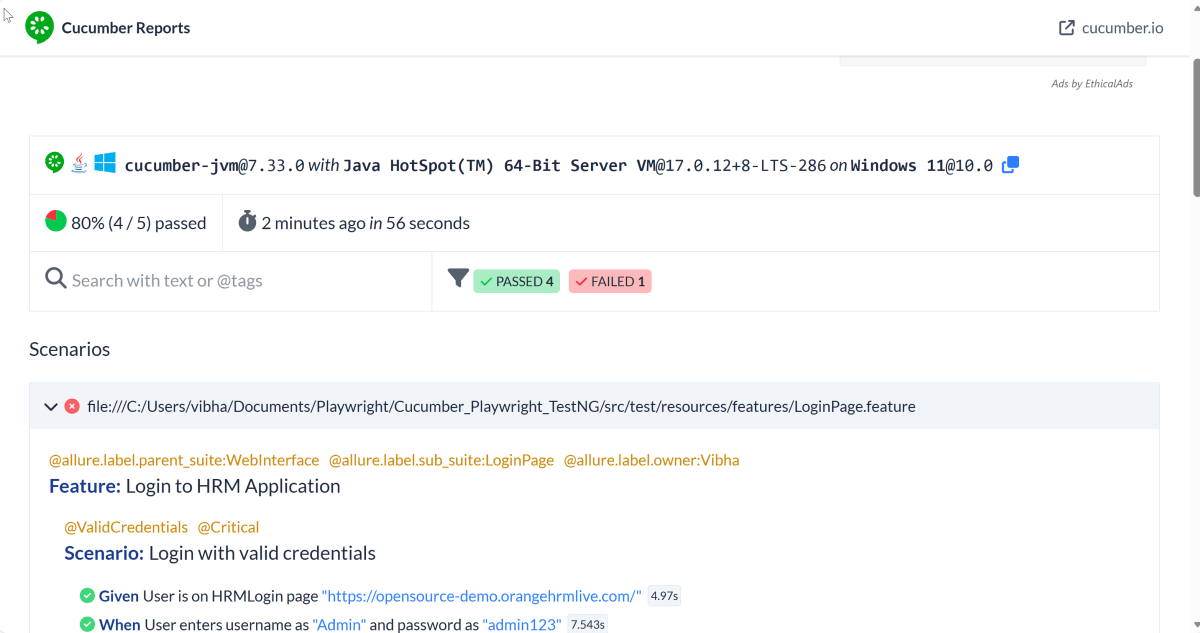
Task: Click the LoginPage.feature file path header
Action: pyautogui.click(x=501, y=407)
